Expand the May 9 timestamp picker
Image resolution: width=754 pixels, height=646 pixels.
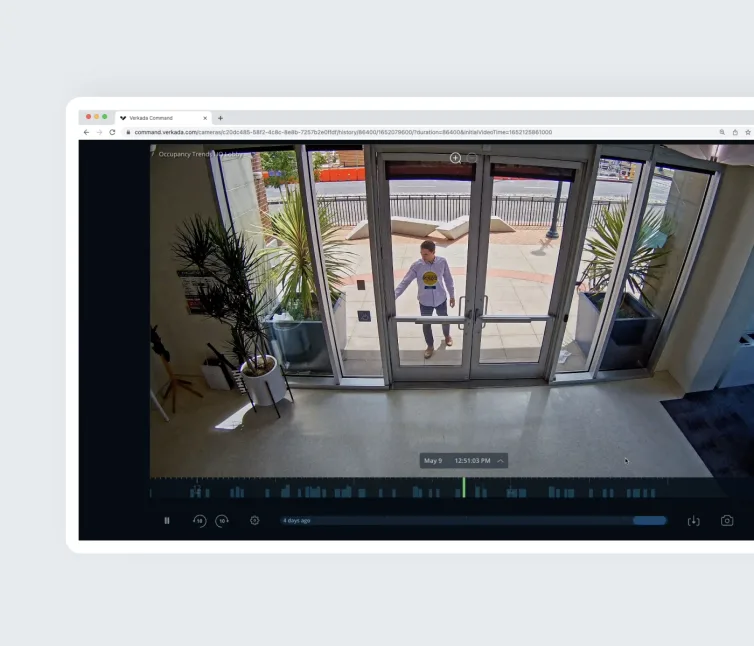501,461
